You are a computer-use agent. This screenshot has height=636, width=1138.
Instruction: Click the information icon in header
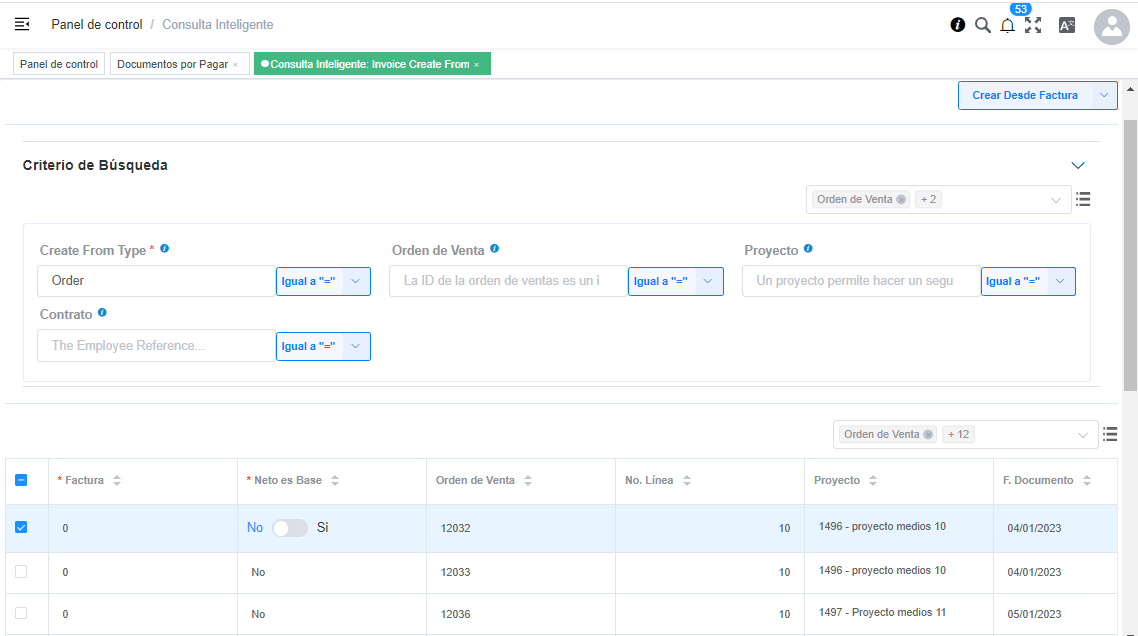(x=957, y=25)
